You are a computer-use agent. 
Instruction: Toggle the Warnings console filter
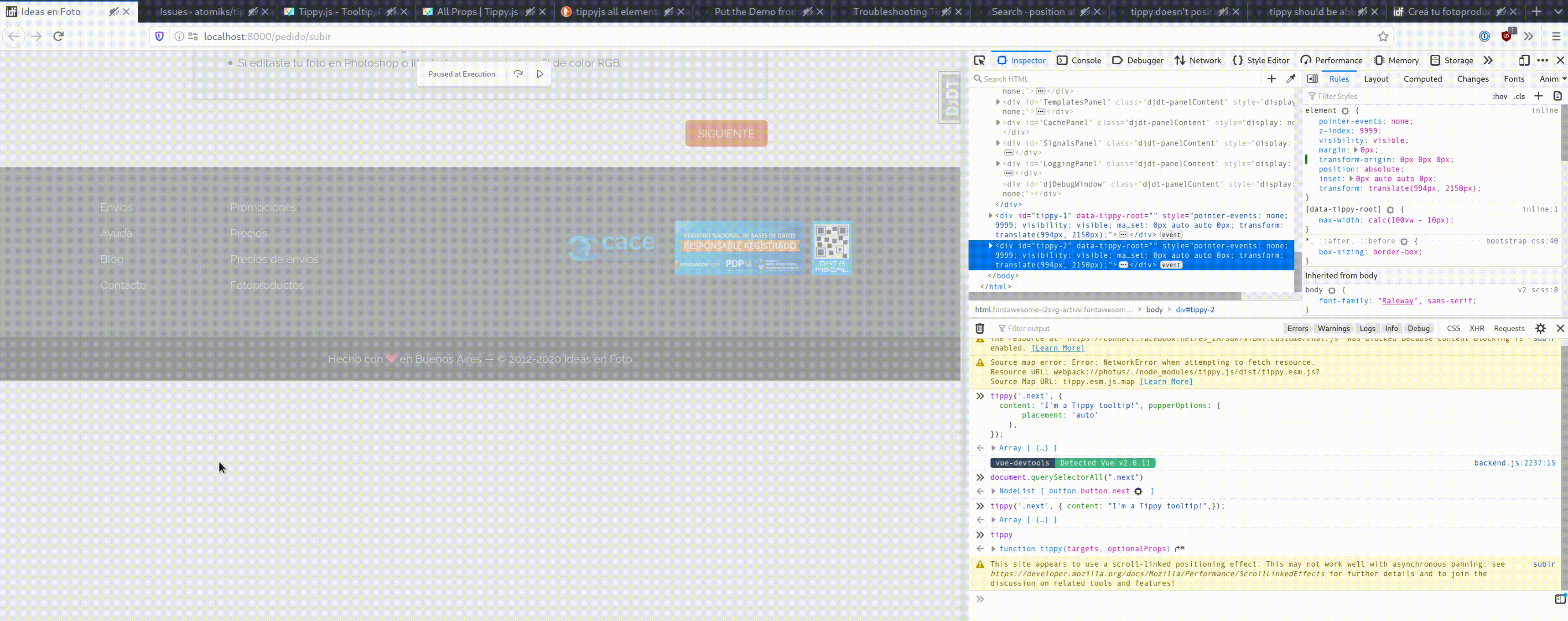pos(1334,328)
